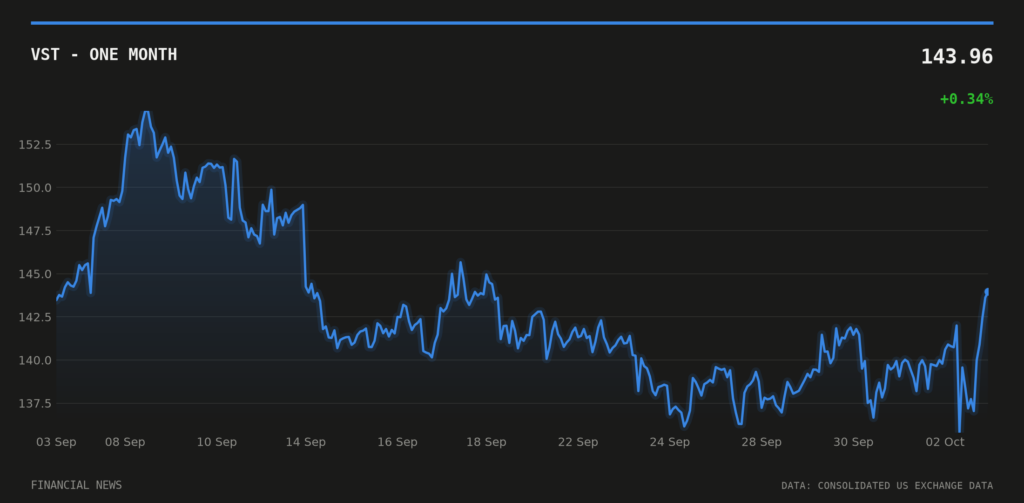Click the 140.0 y-axis label

coord(35,360)
